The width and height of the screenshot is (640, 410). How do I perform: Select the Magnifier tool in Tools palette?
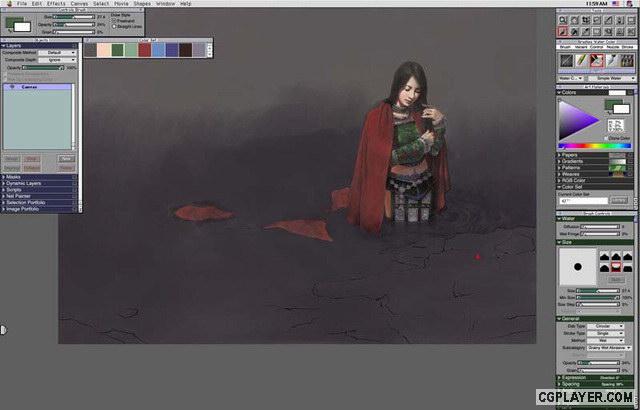tap(563, 20)
